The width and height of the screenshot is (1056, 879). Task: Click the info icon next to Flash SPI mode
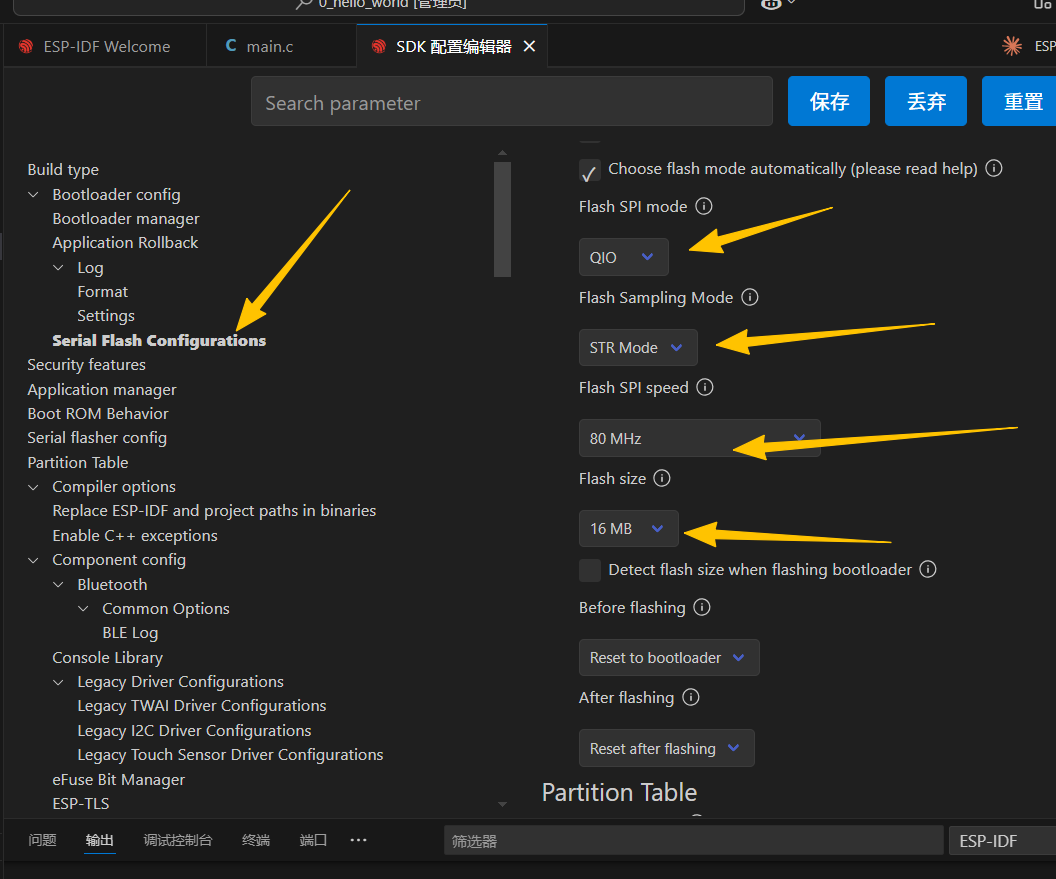703,206
